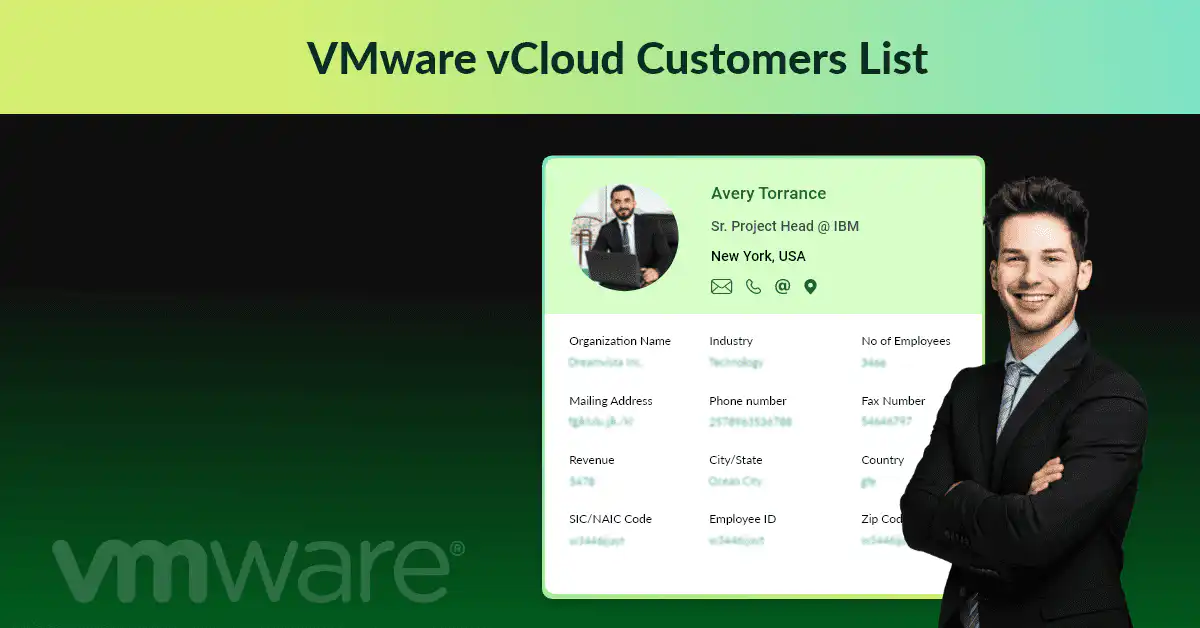Click the 'Revenue' label
The height and width of the screenshot is (628, 1200).
[x=592, y=460]
